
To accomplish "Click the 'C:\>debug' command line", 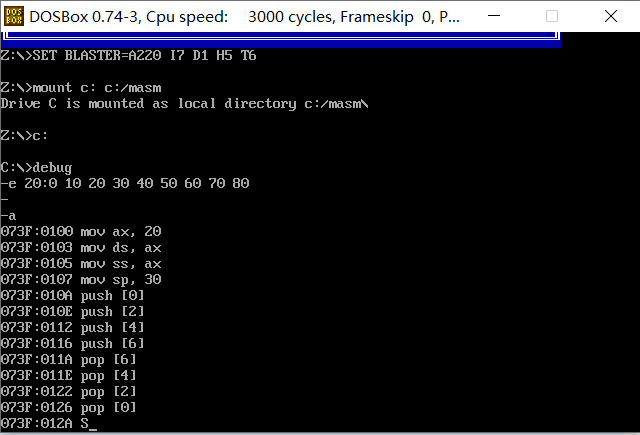I will click(36, 167).
